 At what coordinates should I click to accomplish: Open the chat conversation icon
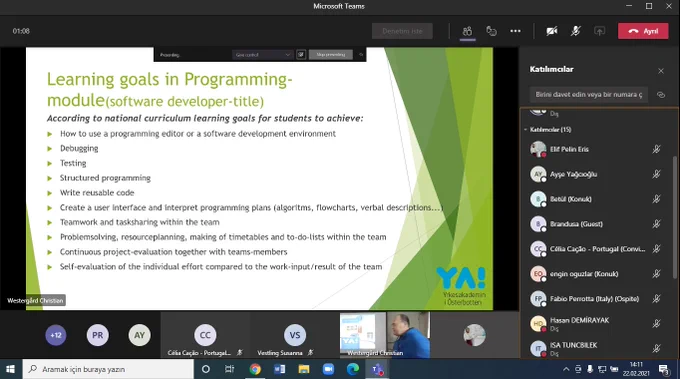tap(491, 31)
